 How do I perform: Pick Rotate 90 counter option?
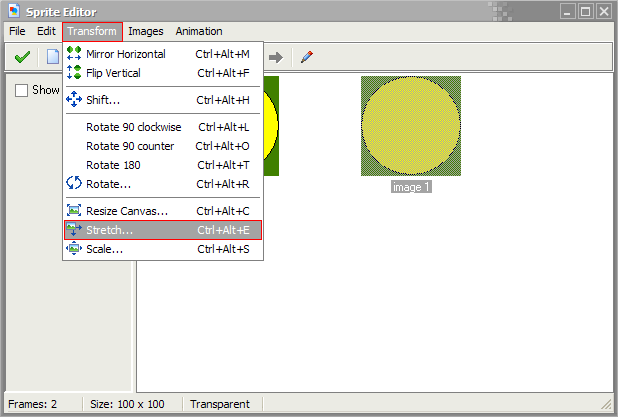point(130,146)
